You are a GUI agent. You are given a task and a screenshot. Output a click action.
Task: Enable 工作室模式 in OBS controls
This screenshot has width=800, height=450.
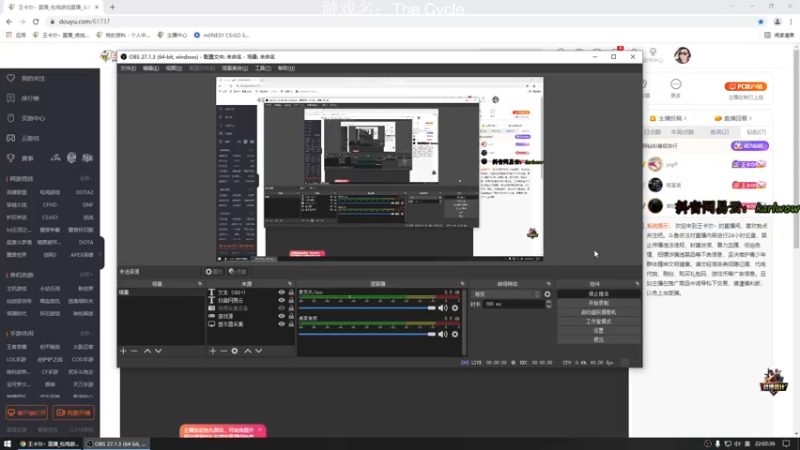point(598,321)
